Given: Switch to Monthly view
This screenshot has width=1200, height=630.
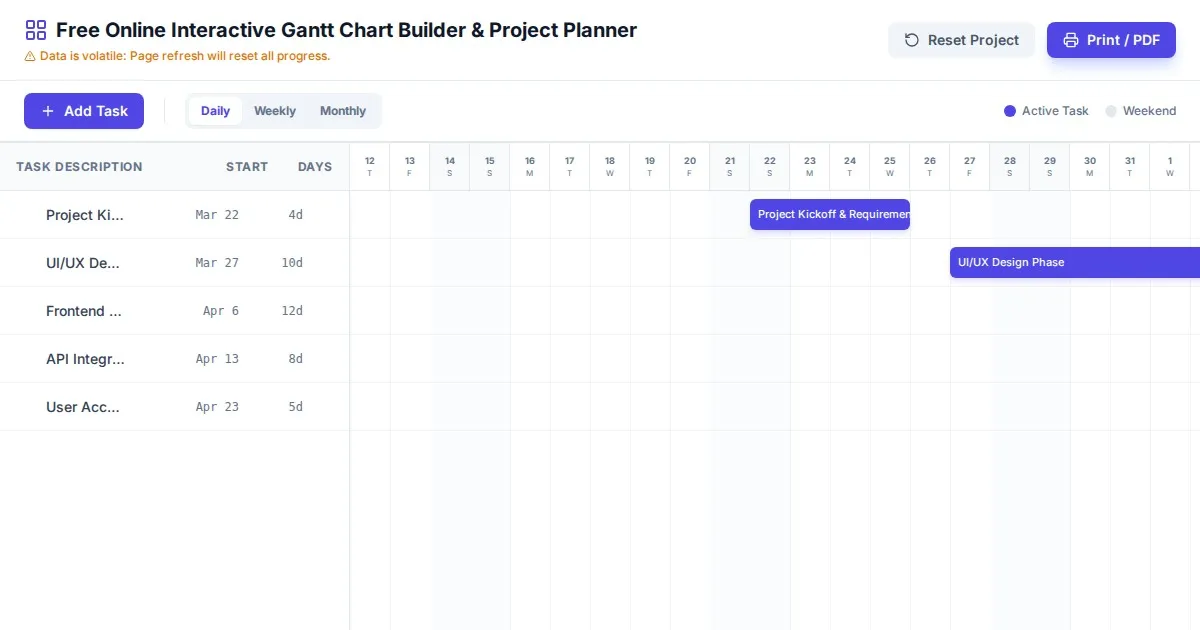Looking at the screenshot, I should point(343,111).
